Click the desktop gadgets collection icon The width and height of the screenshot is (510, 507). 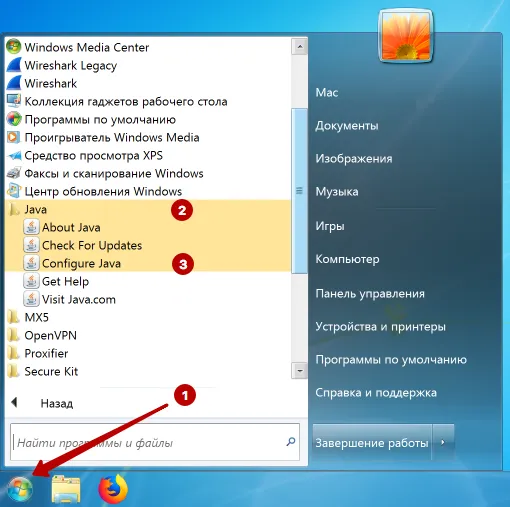[14, 101]
